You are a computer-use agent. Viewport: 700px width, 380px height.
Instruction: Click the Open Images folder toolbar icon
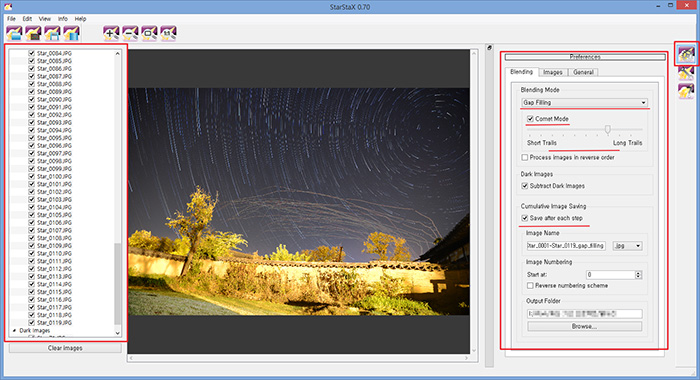pyautogui.click(x=14, y=33)
